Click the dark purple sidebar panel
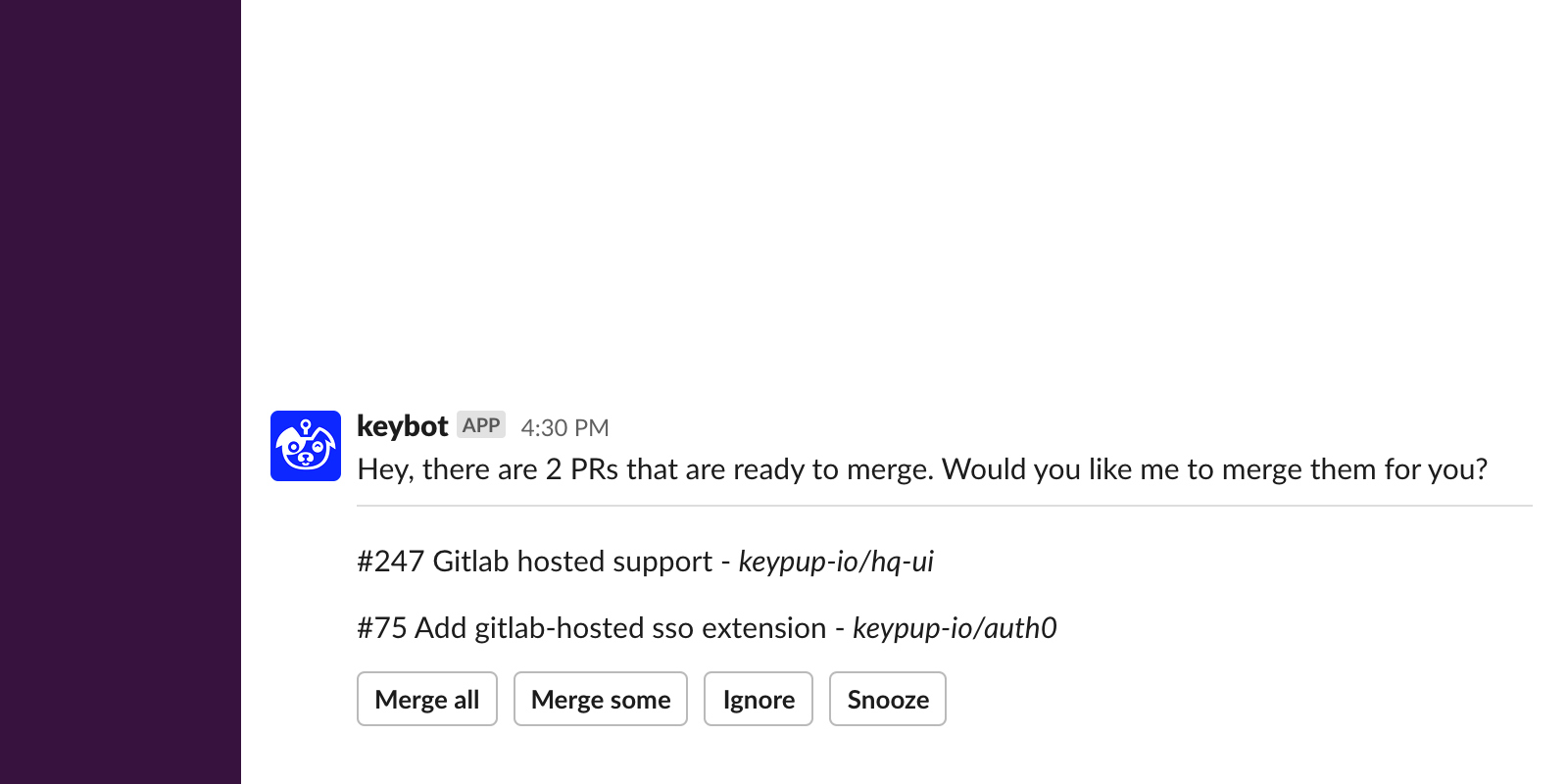The width and height of the screenshot is (1568, 784). pos(120,392)
